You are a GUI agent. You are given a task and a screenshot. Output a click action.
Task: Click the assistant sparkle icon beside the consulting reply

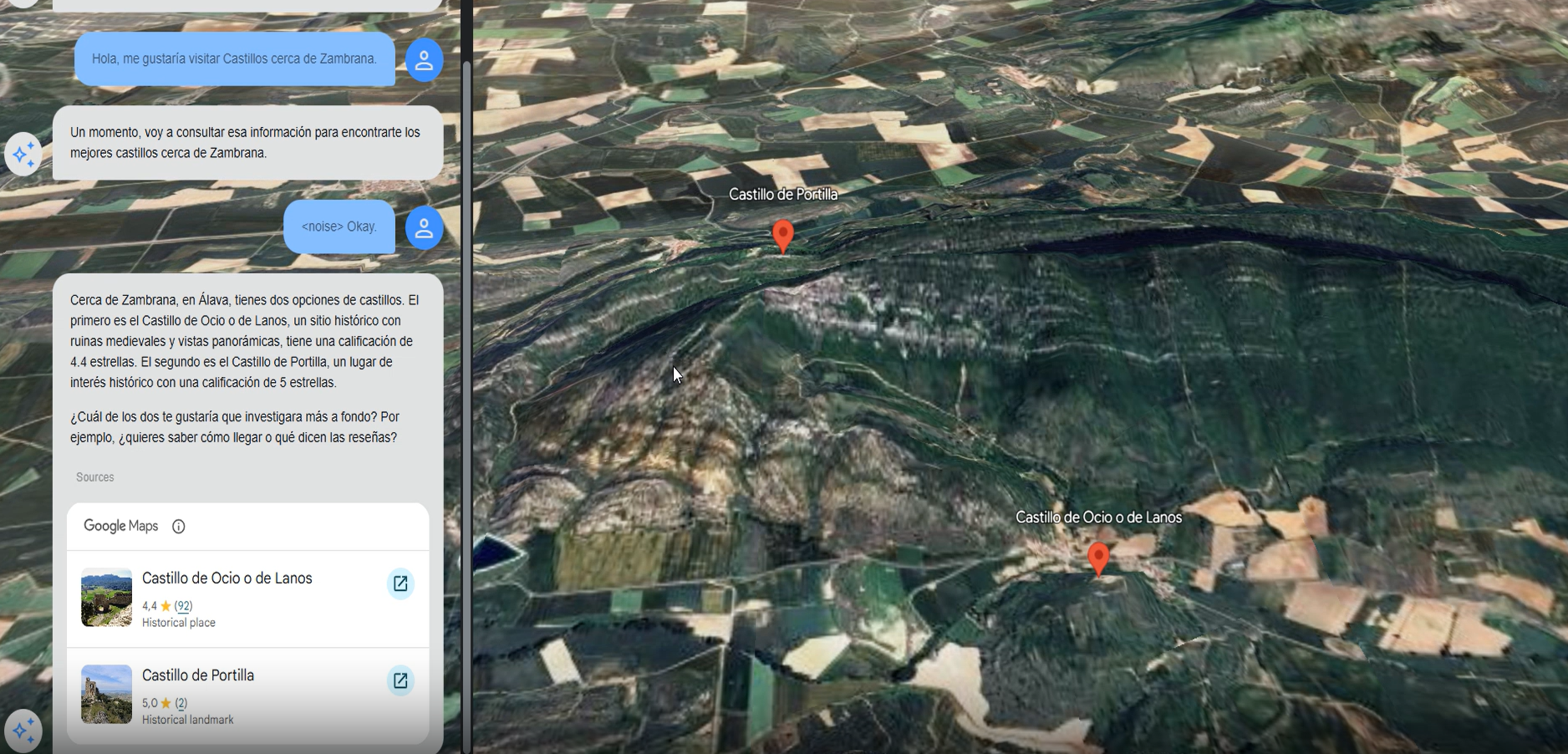[x=23, y=154]
